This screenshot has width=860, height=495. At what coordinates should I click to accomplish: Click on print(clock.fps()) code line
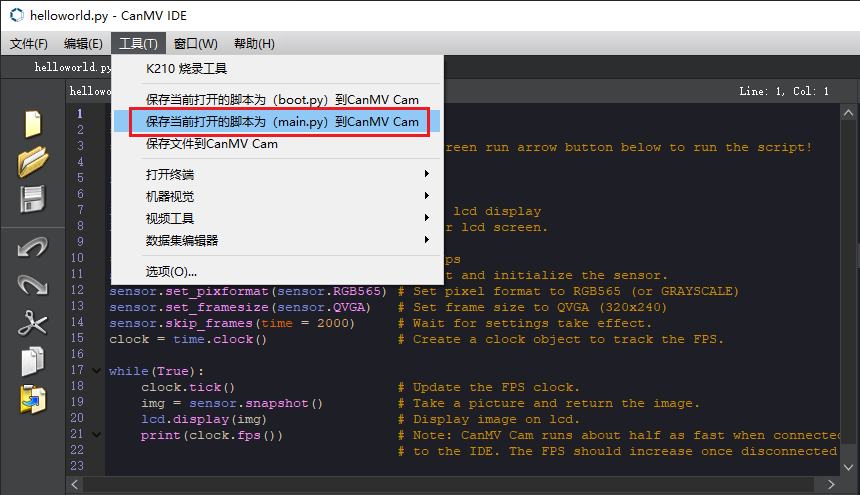[212, 435]
